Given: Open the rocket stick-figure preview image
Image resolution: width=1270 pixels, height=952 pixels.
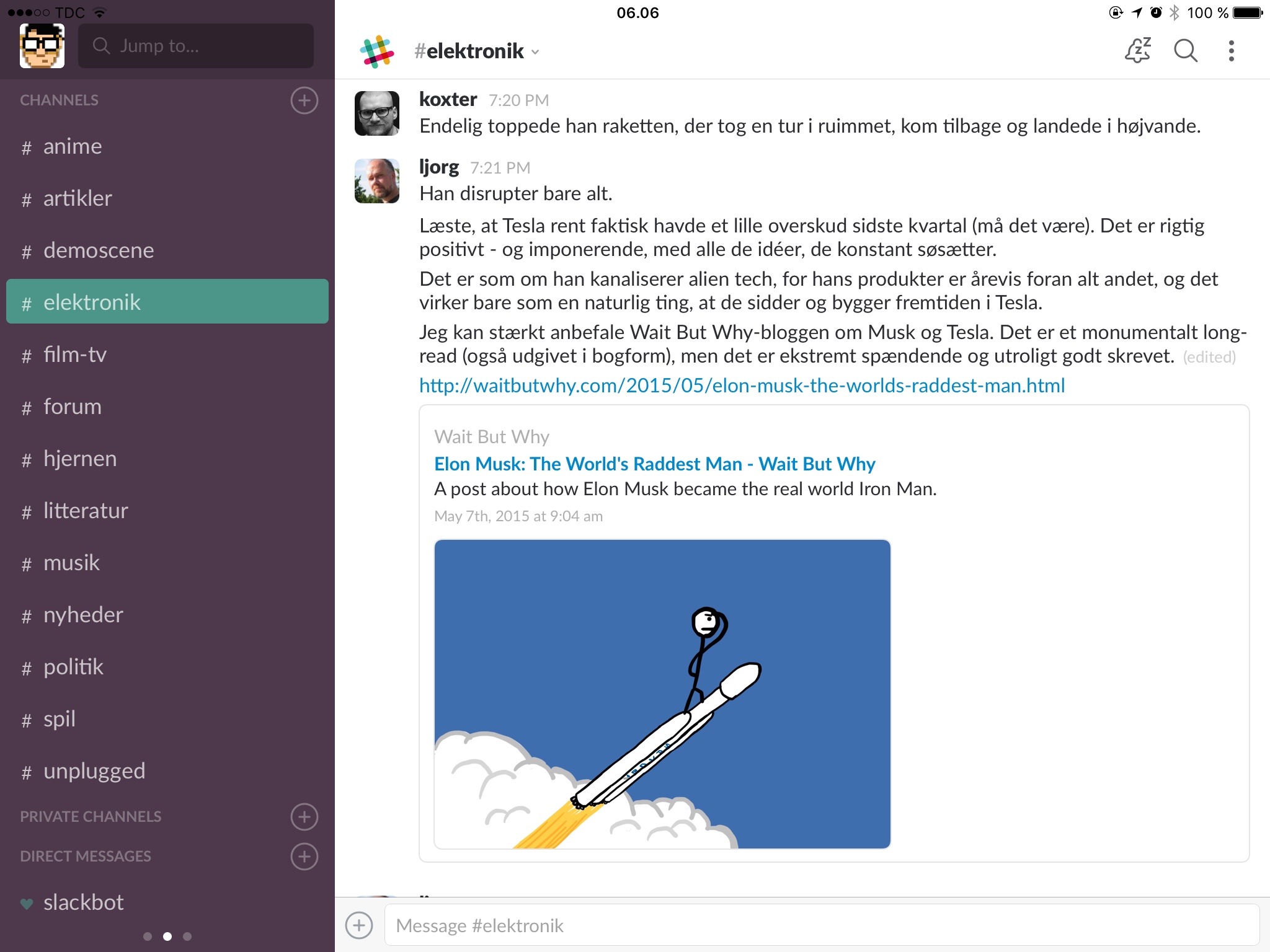Looking at the screenshot, I should [x=662, y=694].
